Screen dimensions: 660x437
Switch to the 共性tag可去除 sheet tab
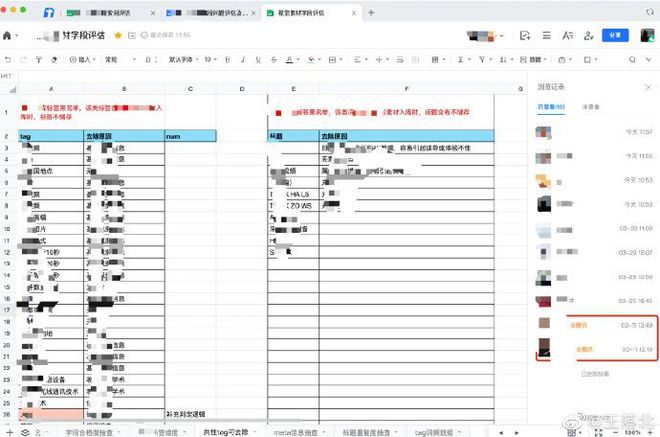tap(226, 431)
